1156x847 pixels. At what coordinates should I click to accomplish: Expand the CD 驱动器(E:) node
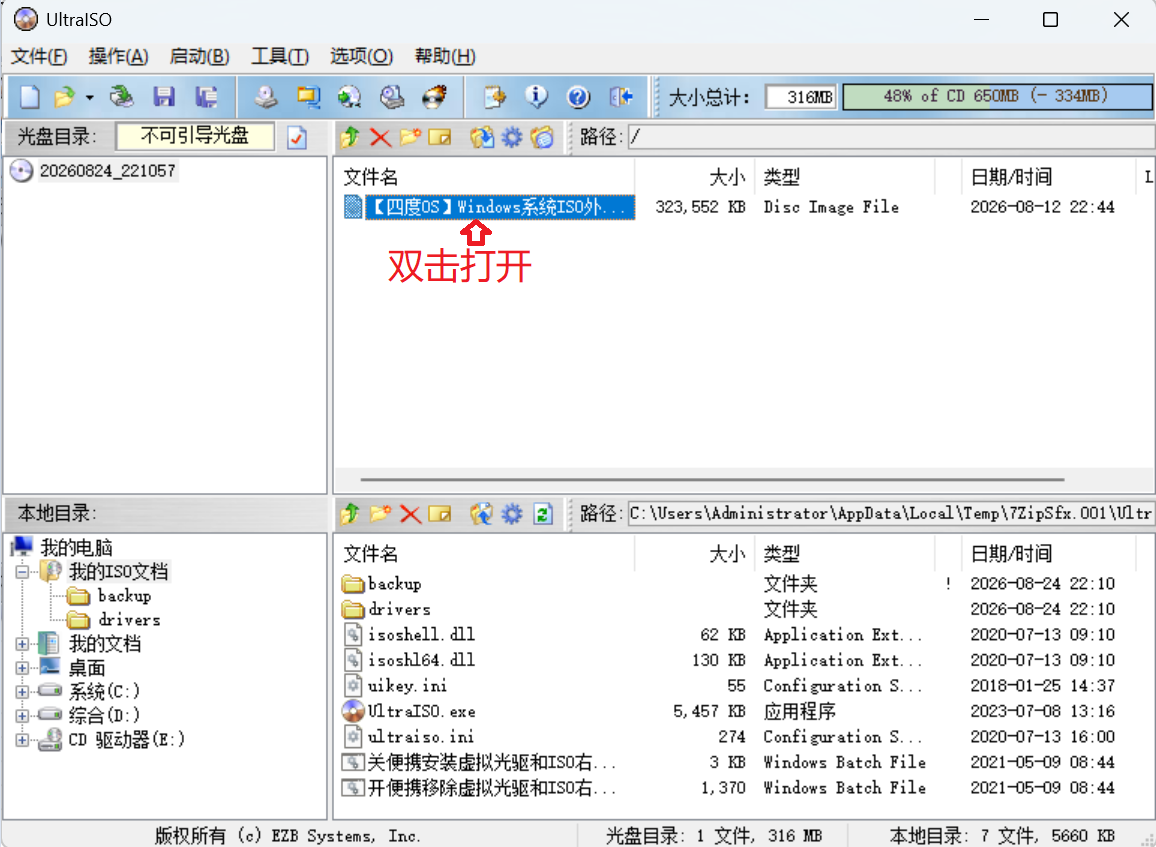tap(22, 740)
